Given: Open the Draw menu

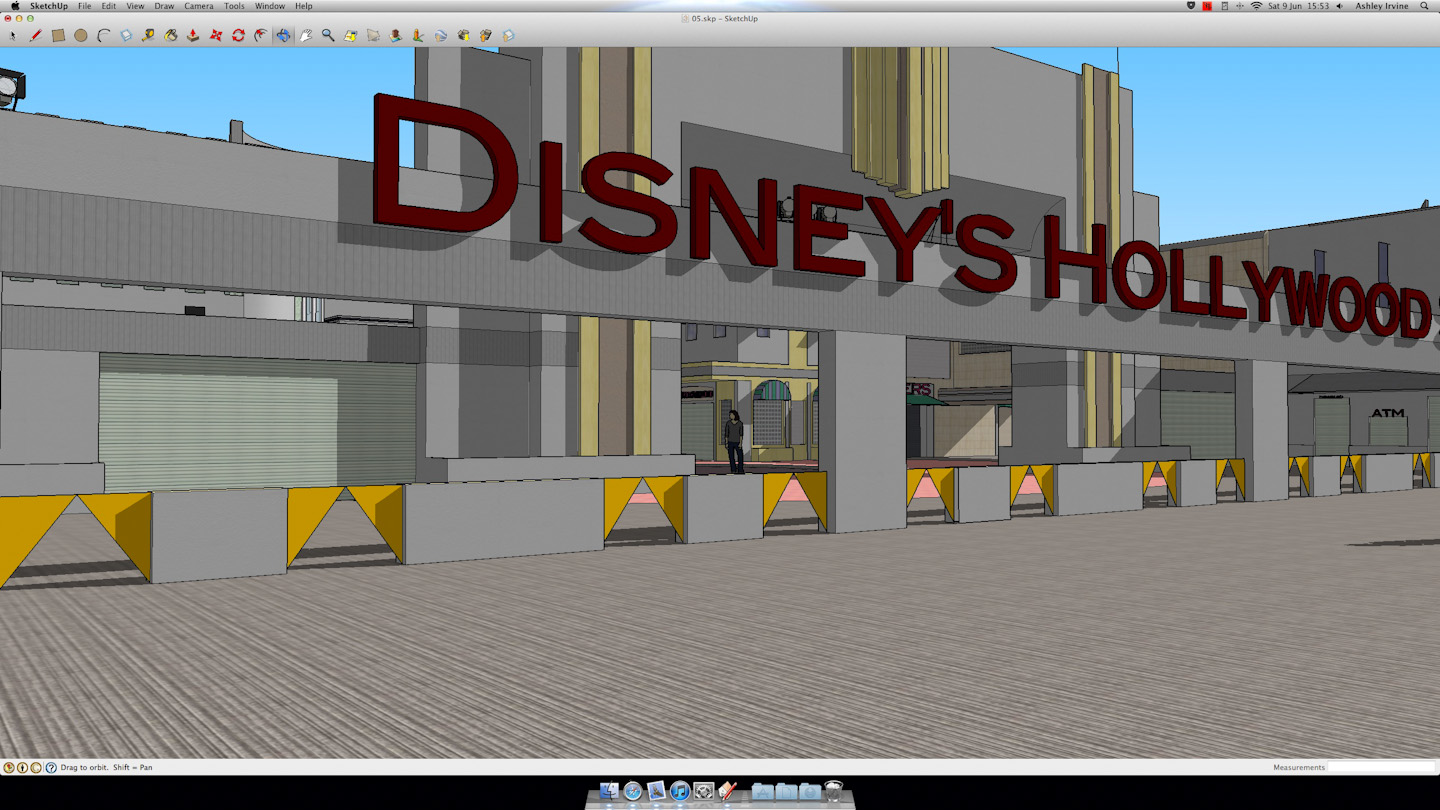Looking at the screenshot, I should (x=164, y=6).
